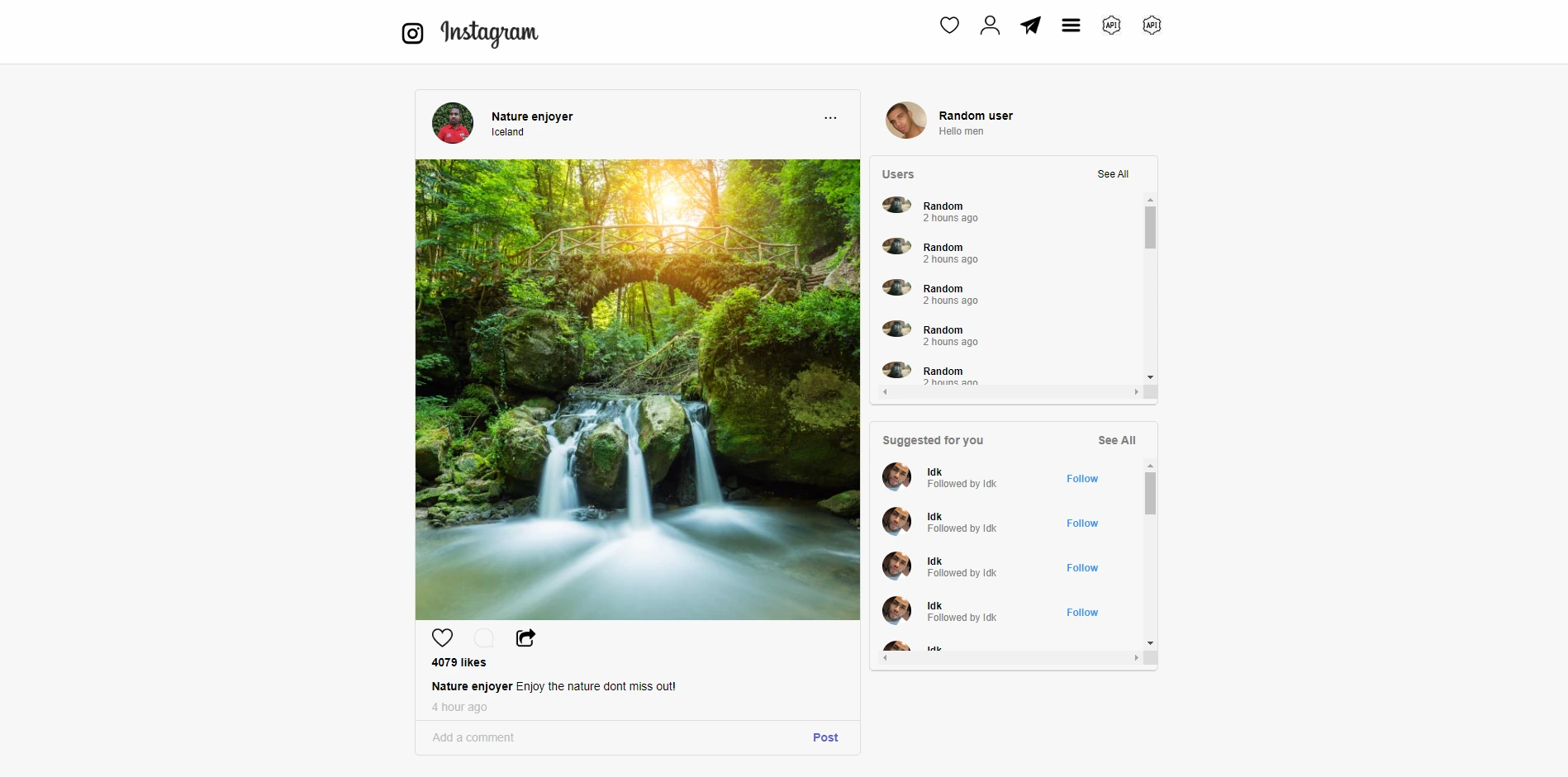The height and width of the screenshot is (777, 1568).
Task: Open the three-dot post options menu
Action: click(x=830, y=118)
